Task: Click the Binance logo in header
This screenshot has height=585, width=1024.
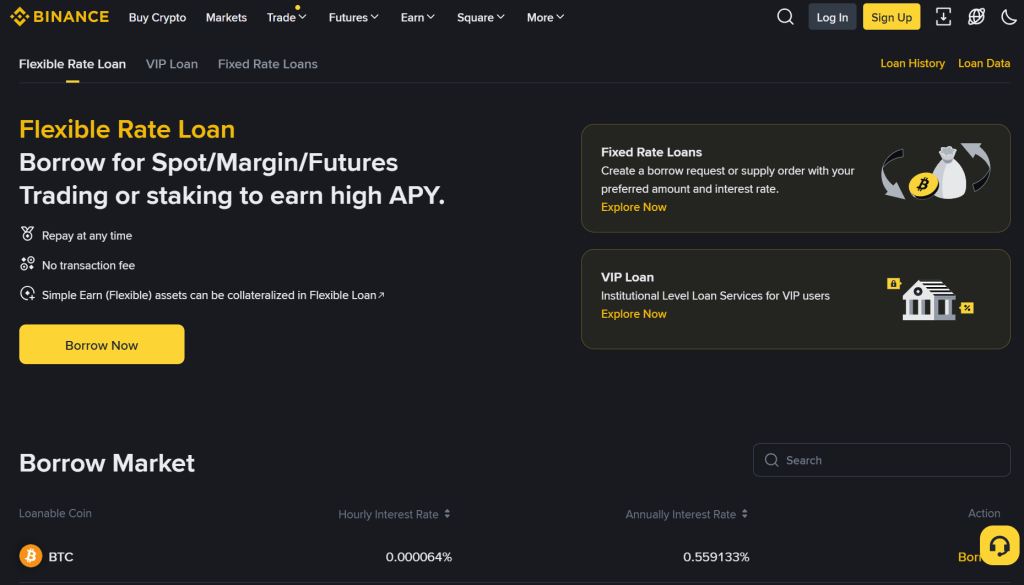Action: (59, 17)
